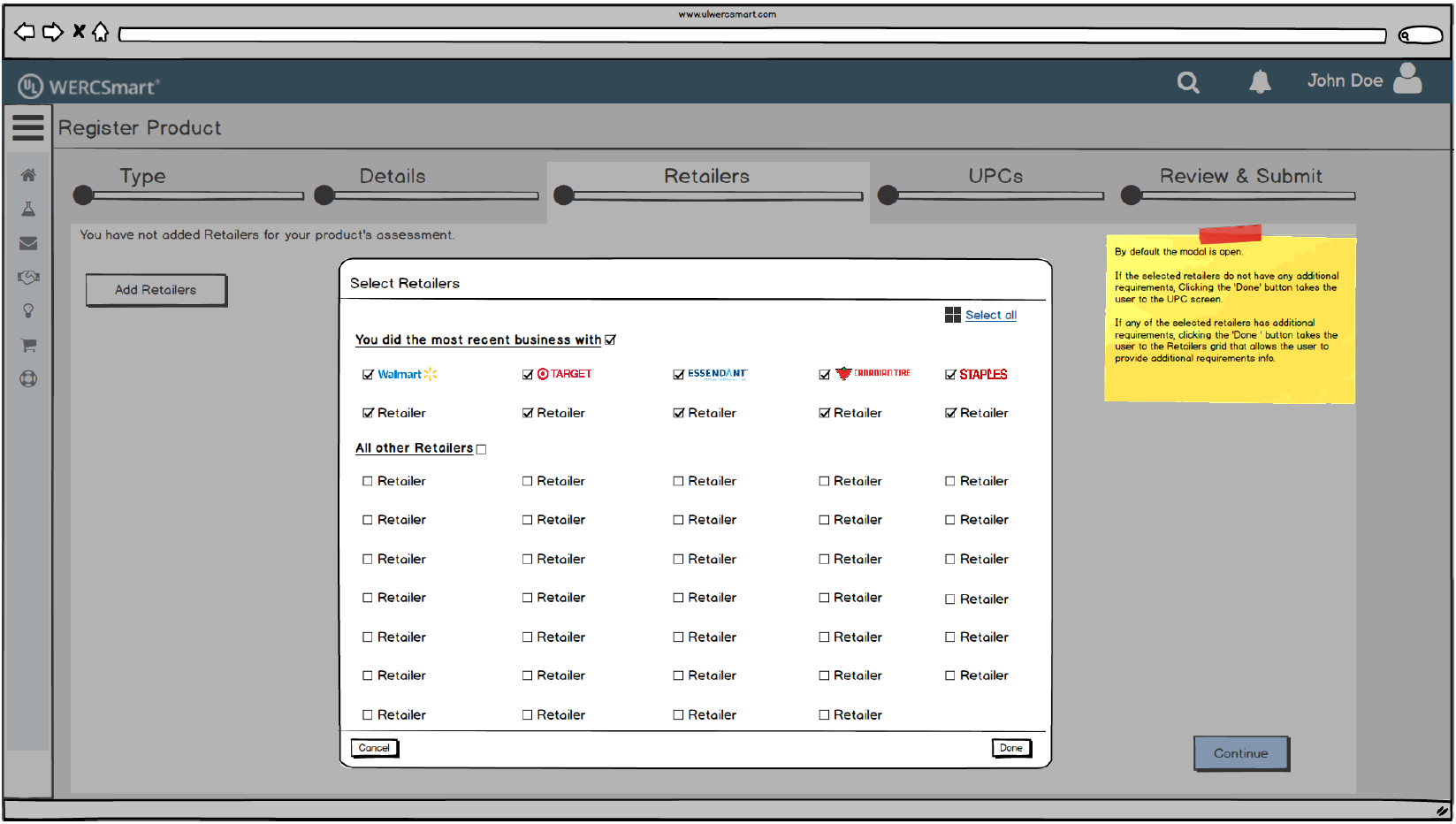Open the hamburger navigation menu
Image resolution: width=1456 pixels, height=824 pixels.
(28, 127)
